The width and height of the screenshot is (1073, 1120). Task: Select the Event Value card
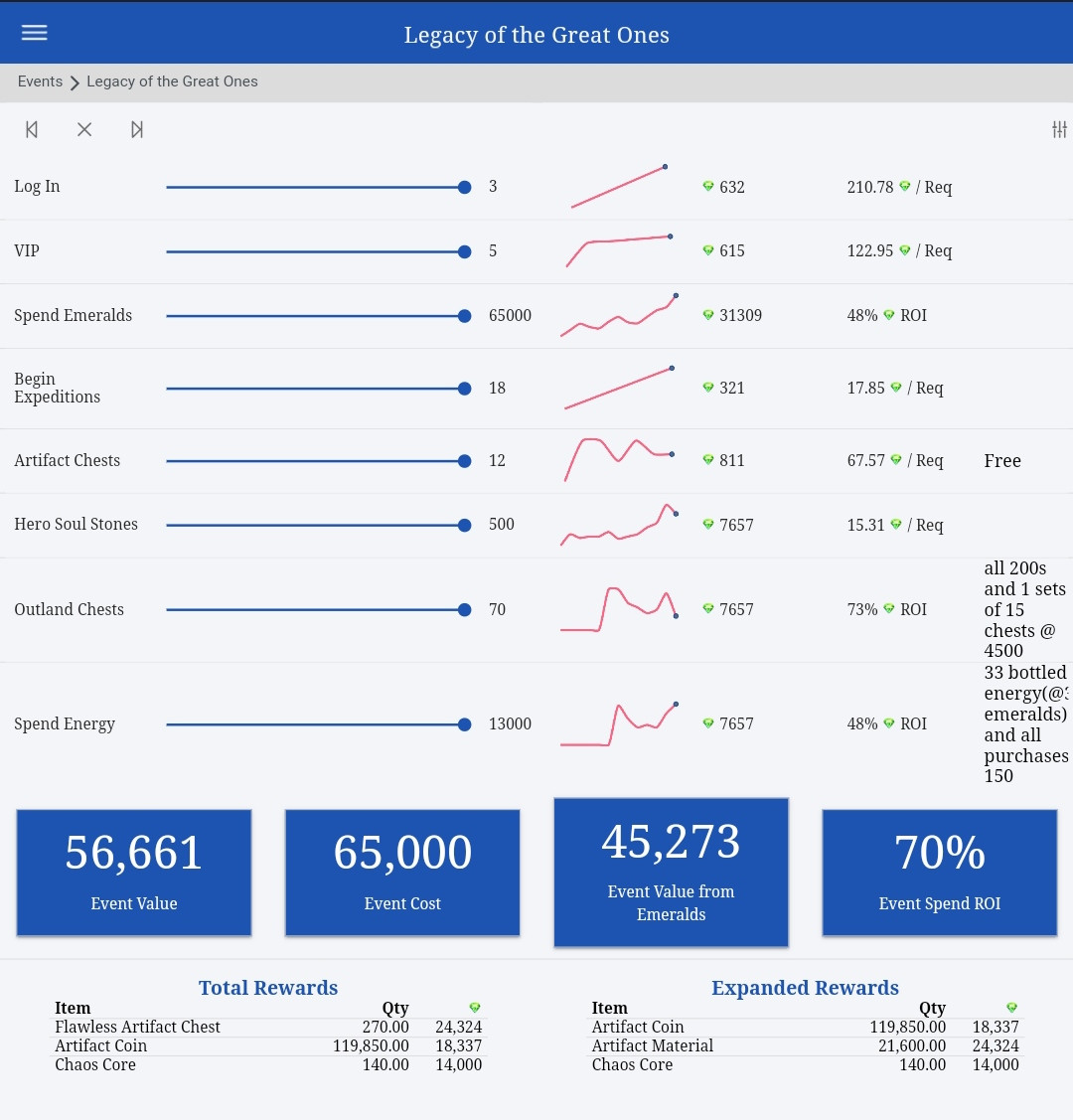134,873
